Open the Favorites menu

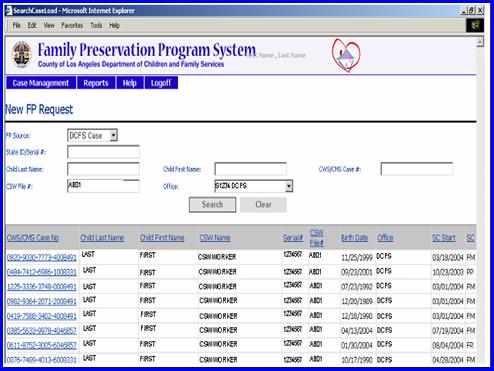point(72,25)
